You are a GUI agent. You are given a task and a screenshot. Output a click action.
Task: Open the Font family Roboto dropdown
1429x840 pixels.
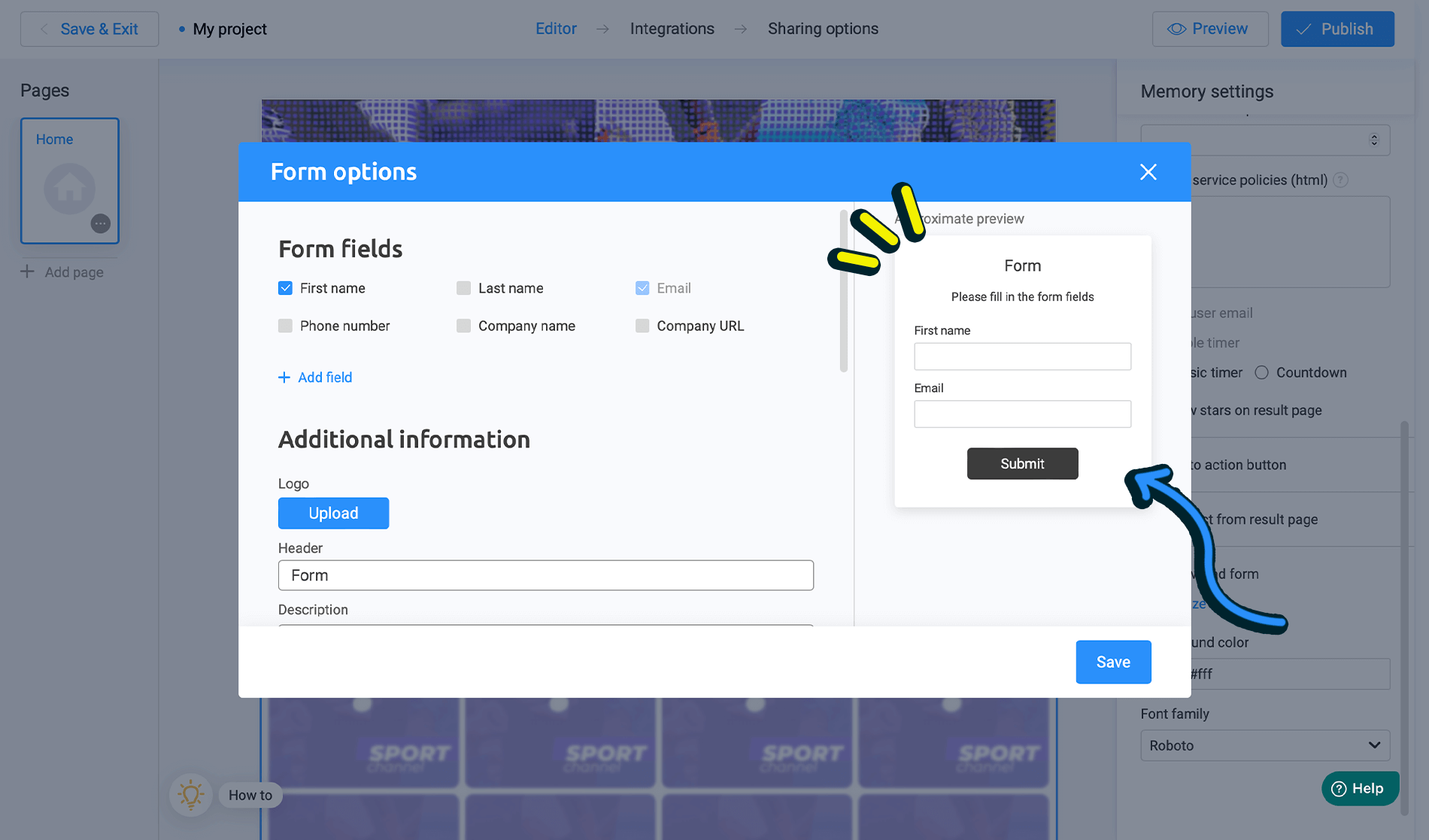[1265, 745]
